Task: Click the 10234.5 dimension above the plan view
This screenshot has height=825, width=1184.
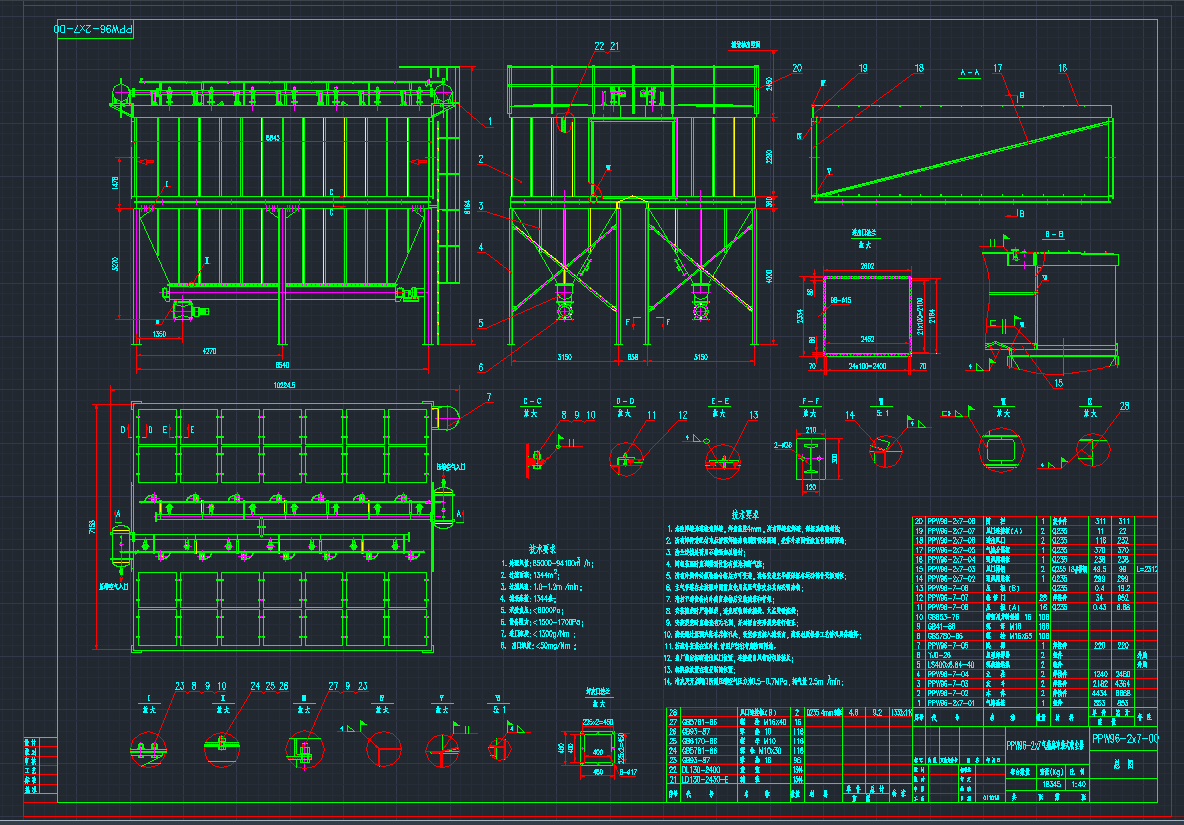Action: [x=285, y=385]
